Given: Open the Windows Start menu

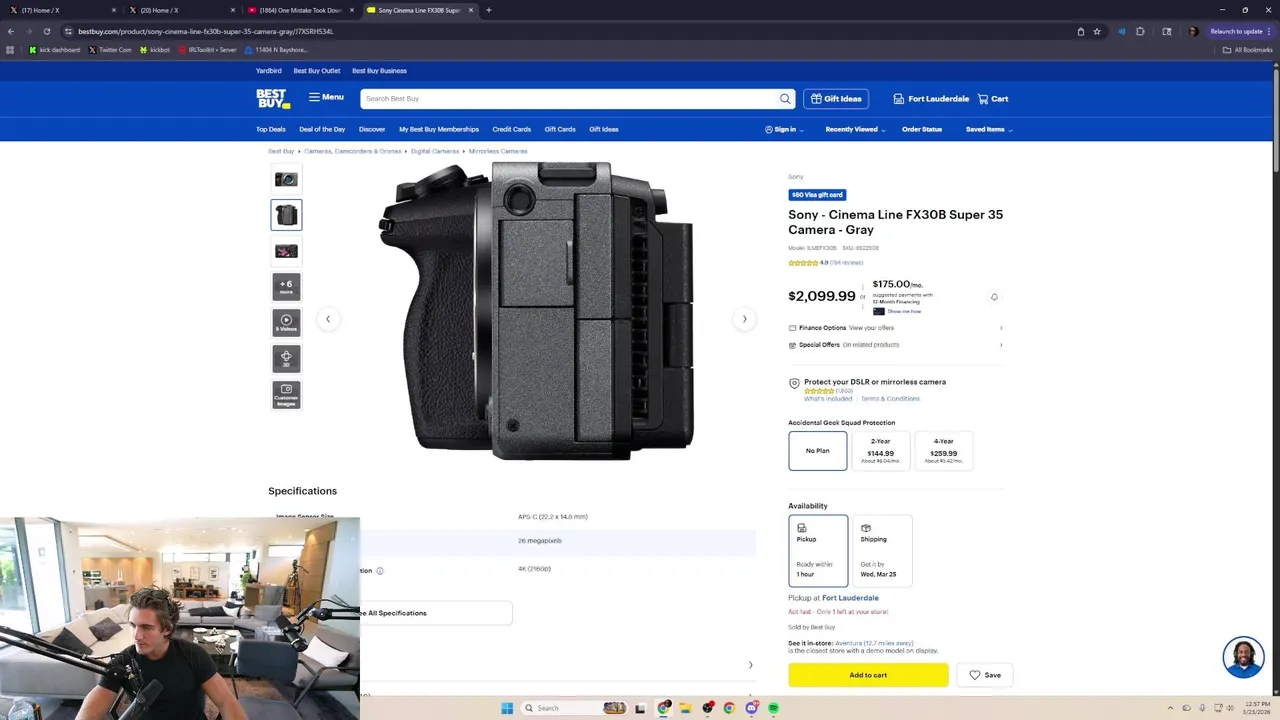Looking at the screenshot, I should point(507,708).
